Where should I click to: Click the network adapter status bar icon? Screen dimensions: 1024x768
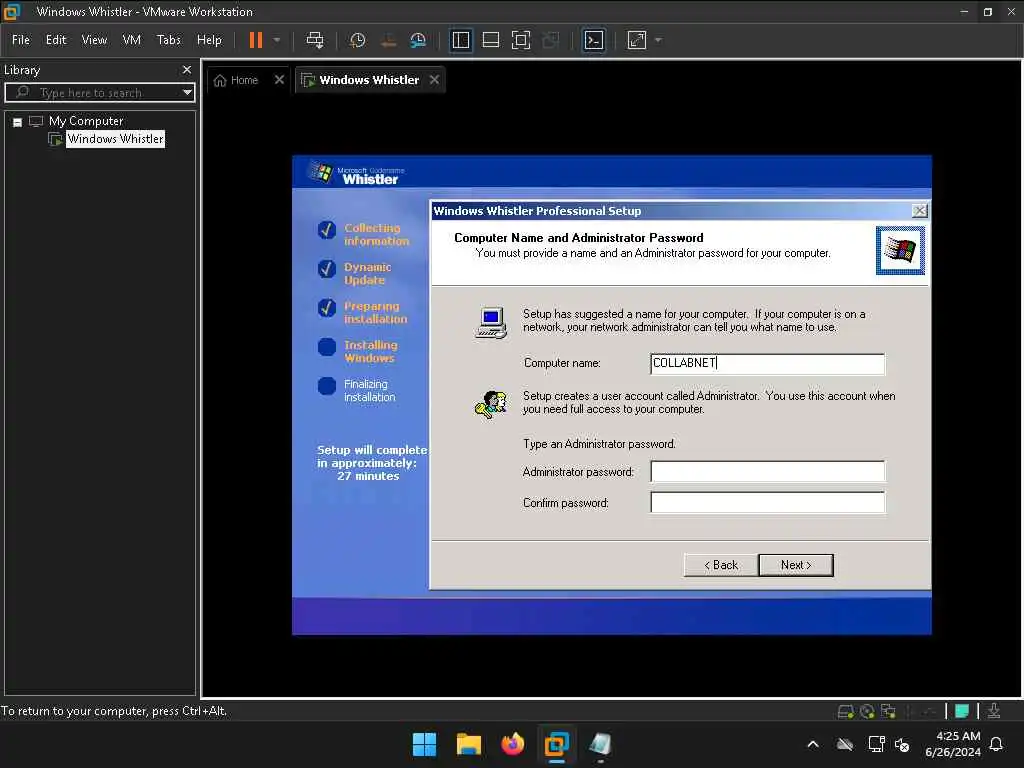[x=888, y=711]
